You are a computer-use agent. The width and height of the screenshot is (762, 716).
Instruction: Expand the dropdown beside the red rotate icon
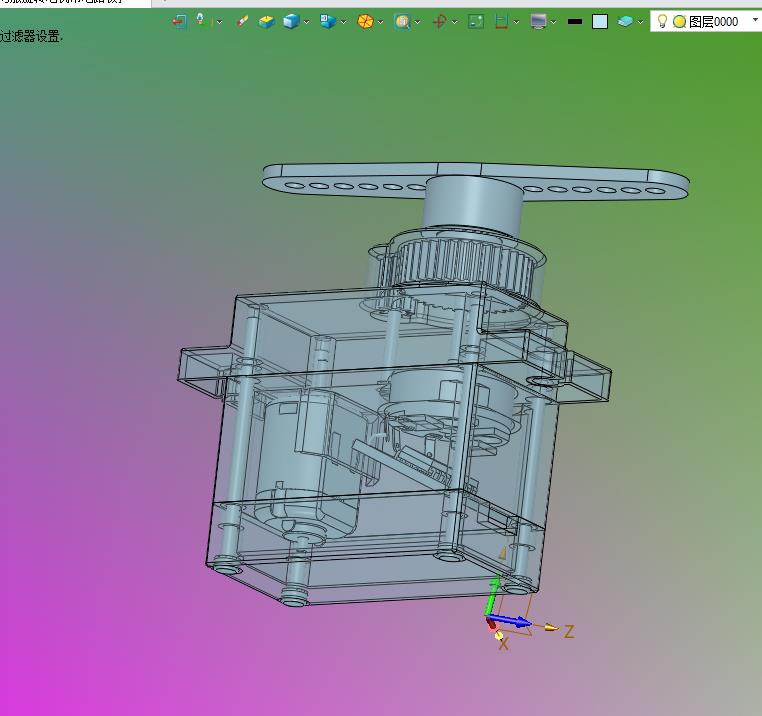(x=454, y=22)
